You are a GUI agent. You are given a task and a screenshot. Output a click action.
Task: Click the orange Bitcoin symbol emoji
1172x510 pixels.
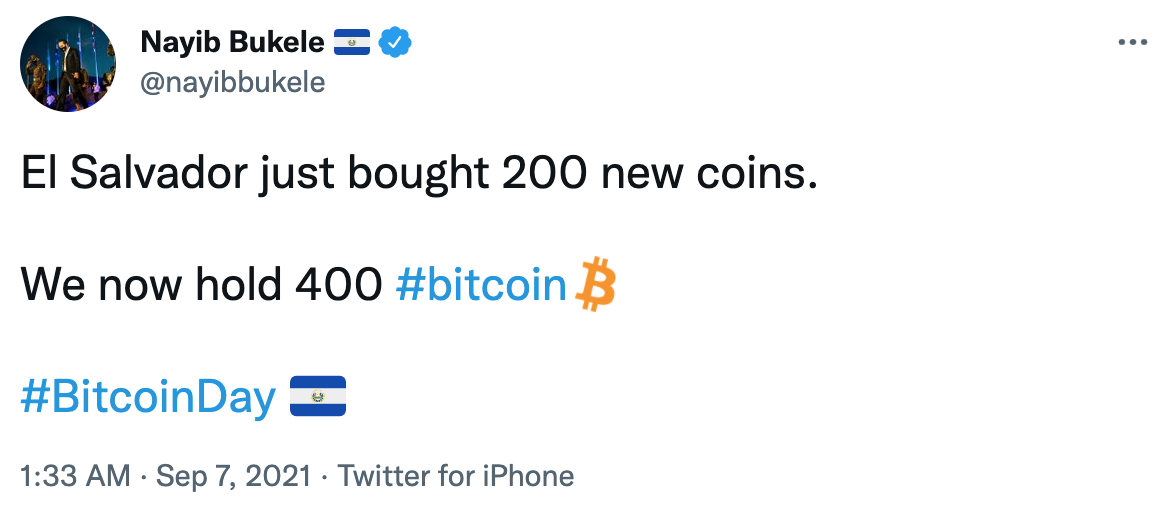pos(597,285)
